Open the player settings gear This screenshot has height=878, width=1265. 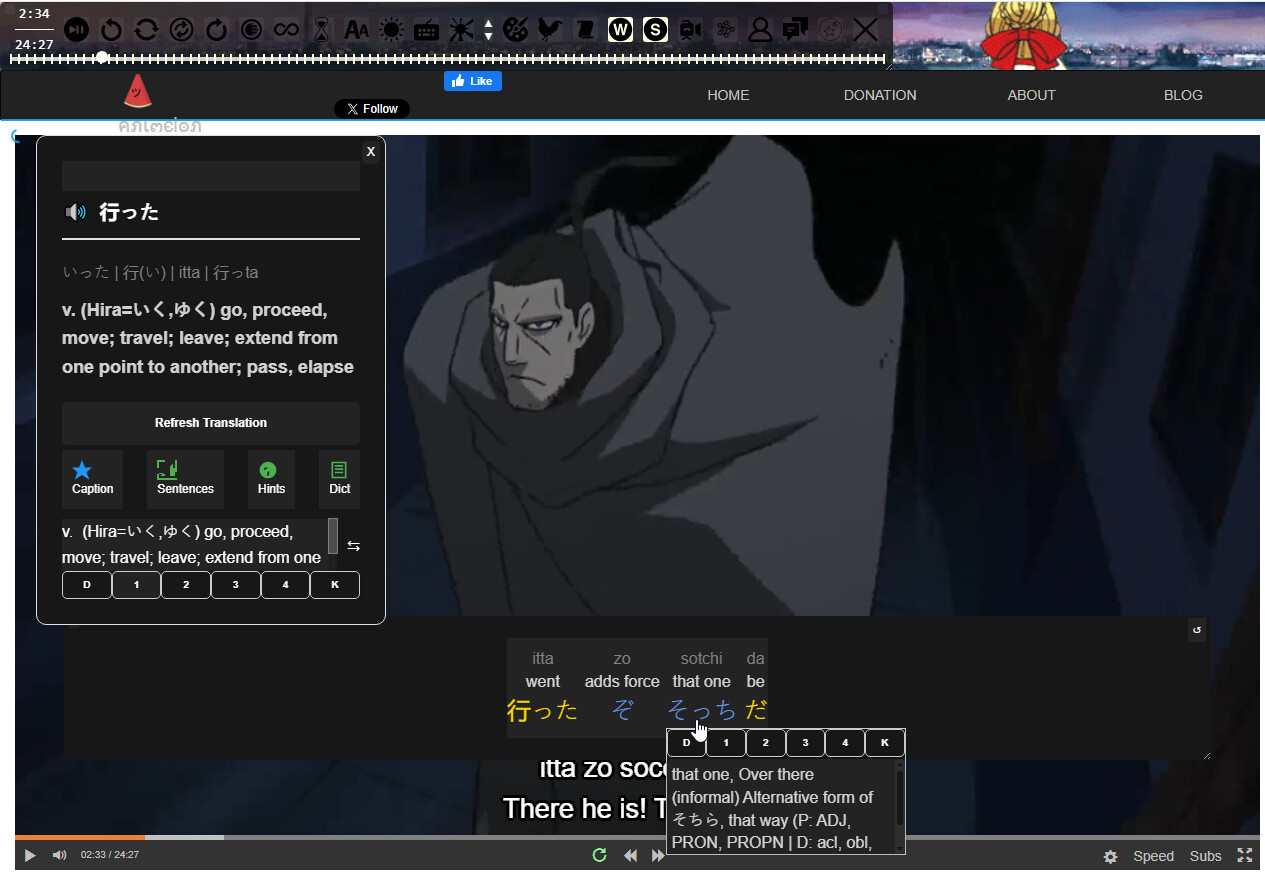tap(1110, 856)
